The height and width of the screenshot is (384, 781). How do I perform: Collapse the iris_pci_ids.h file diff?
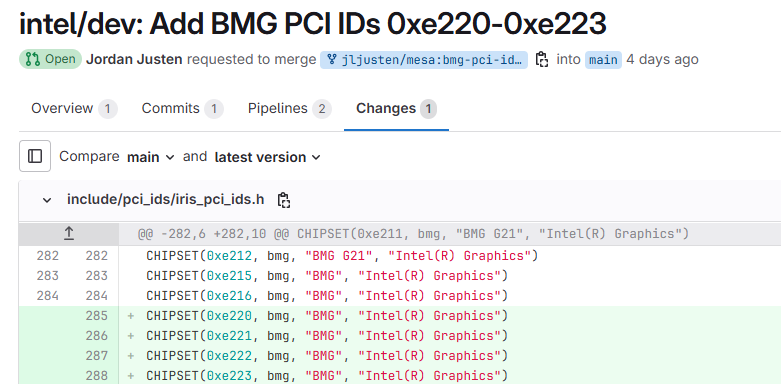pyautogui.click(x=47, y=200)
